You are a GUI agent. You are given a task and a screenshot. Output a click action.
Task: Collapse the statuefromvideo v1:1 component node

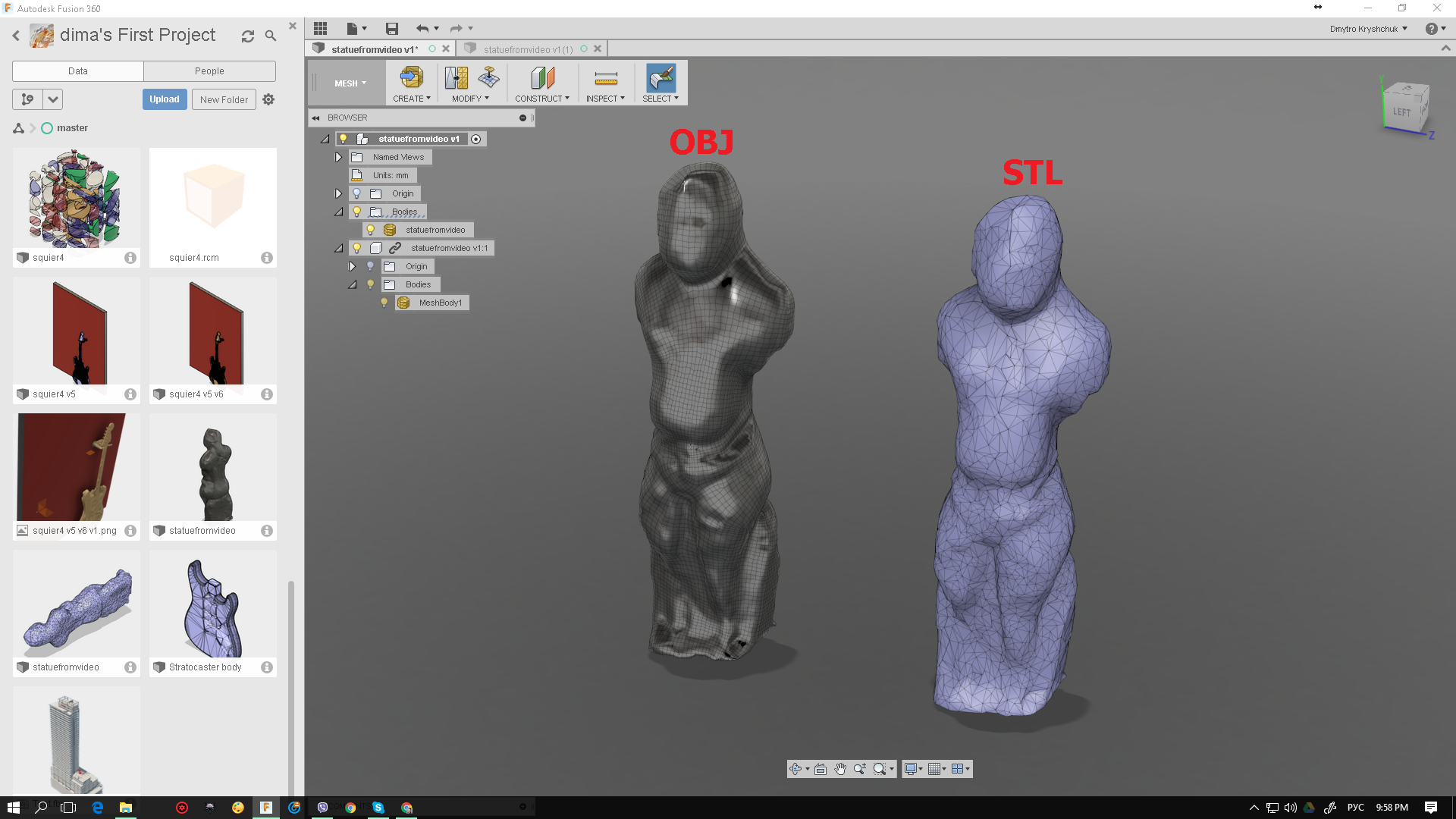(x=338, y=248)
